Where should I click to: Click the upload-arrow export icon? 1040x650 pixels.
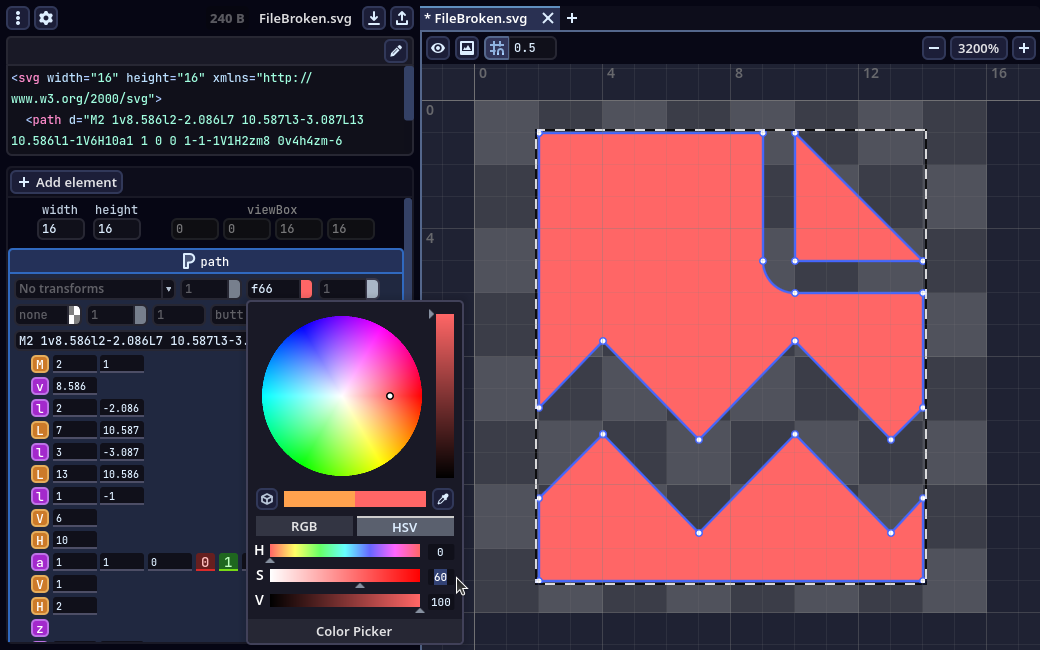[402, 18]
